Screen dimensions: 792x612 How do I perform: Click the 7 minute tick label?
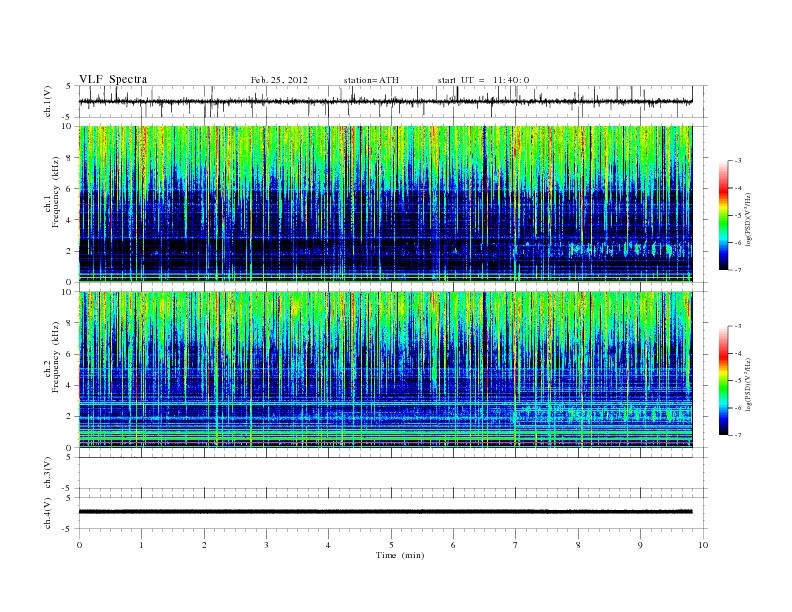[x=516, y=545]
